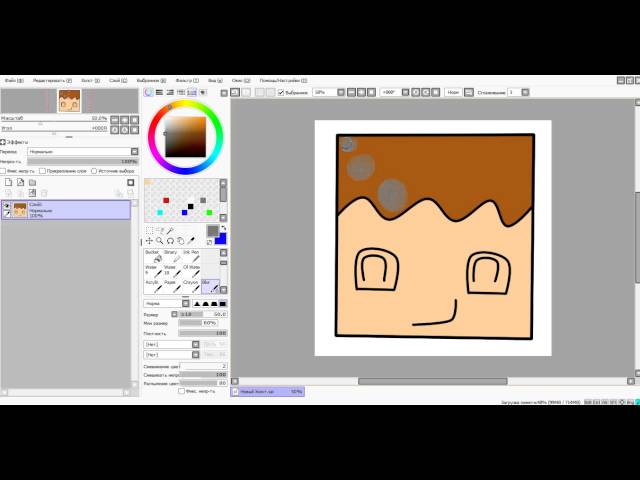Choose the Bucket brush tool
Screen dimensions: 640x480
pyautogui.click(x=154, y=256)
